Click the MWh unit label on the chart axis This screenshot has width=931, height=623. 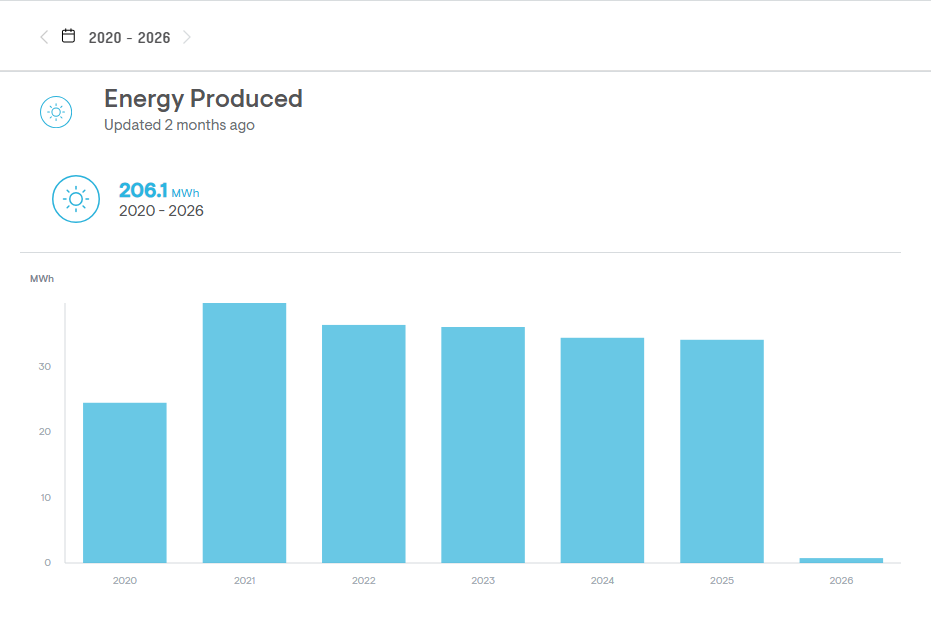[x=42, y=279]
